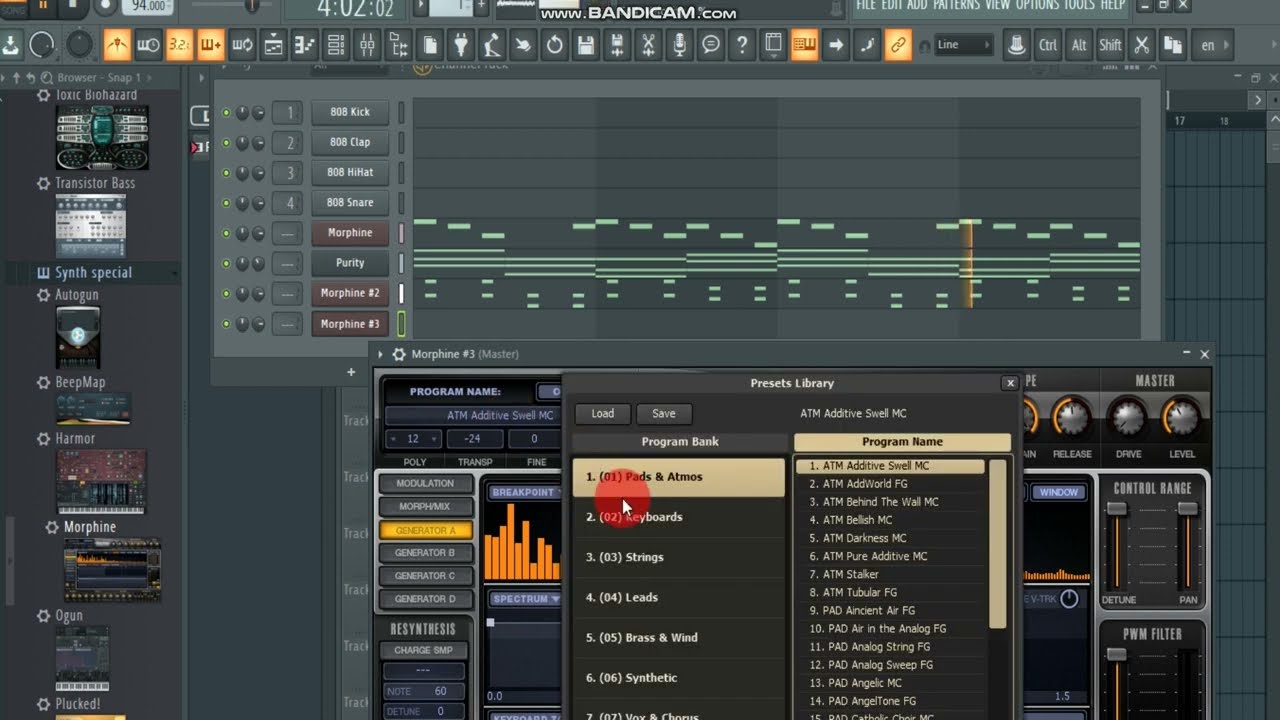Open the SPECTRUM dropdown in Morphine
1280x720 pixels.
click(524, 599)
